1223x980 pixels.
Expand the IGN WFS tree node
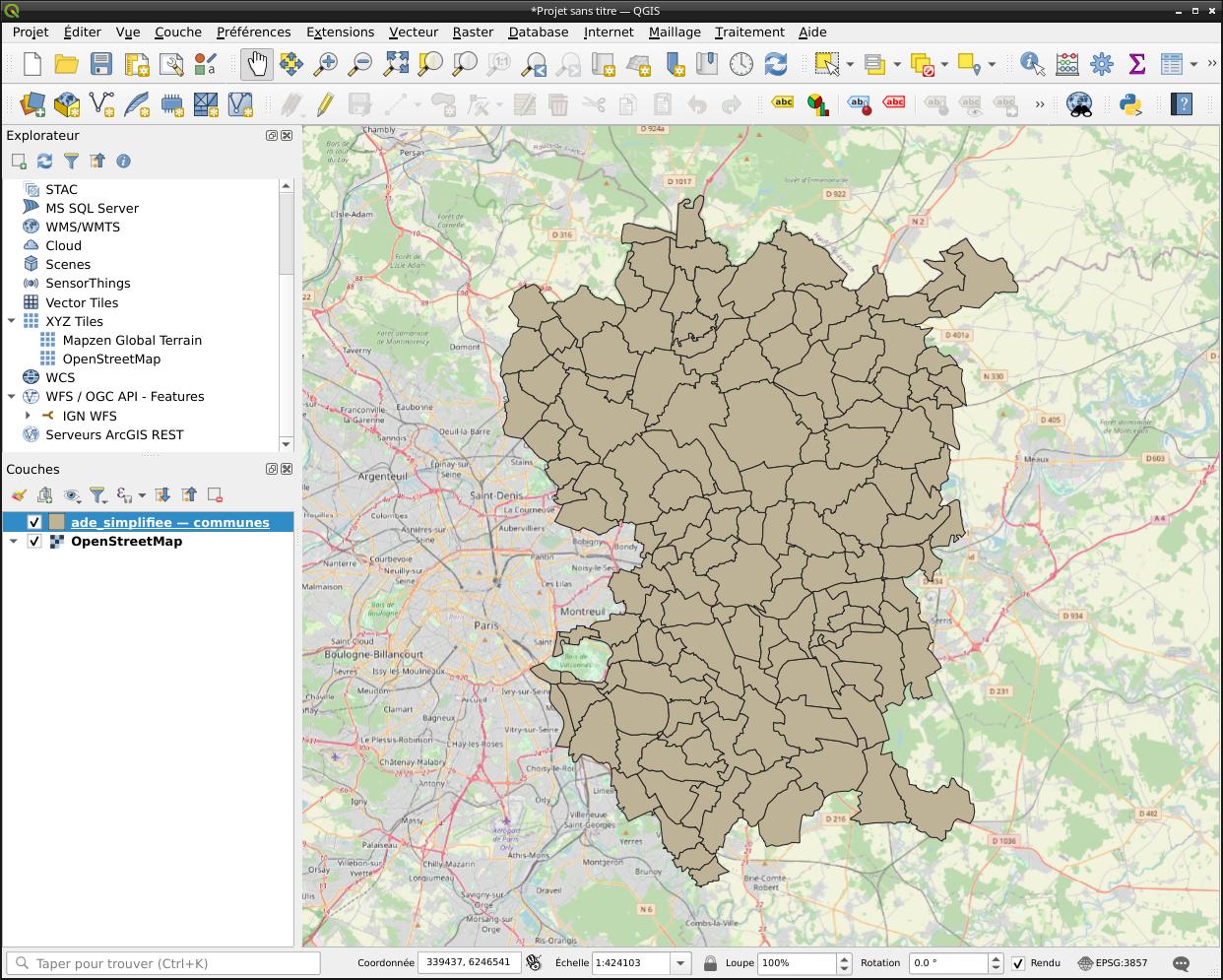28,416
